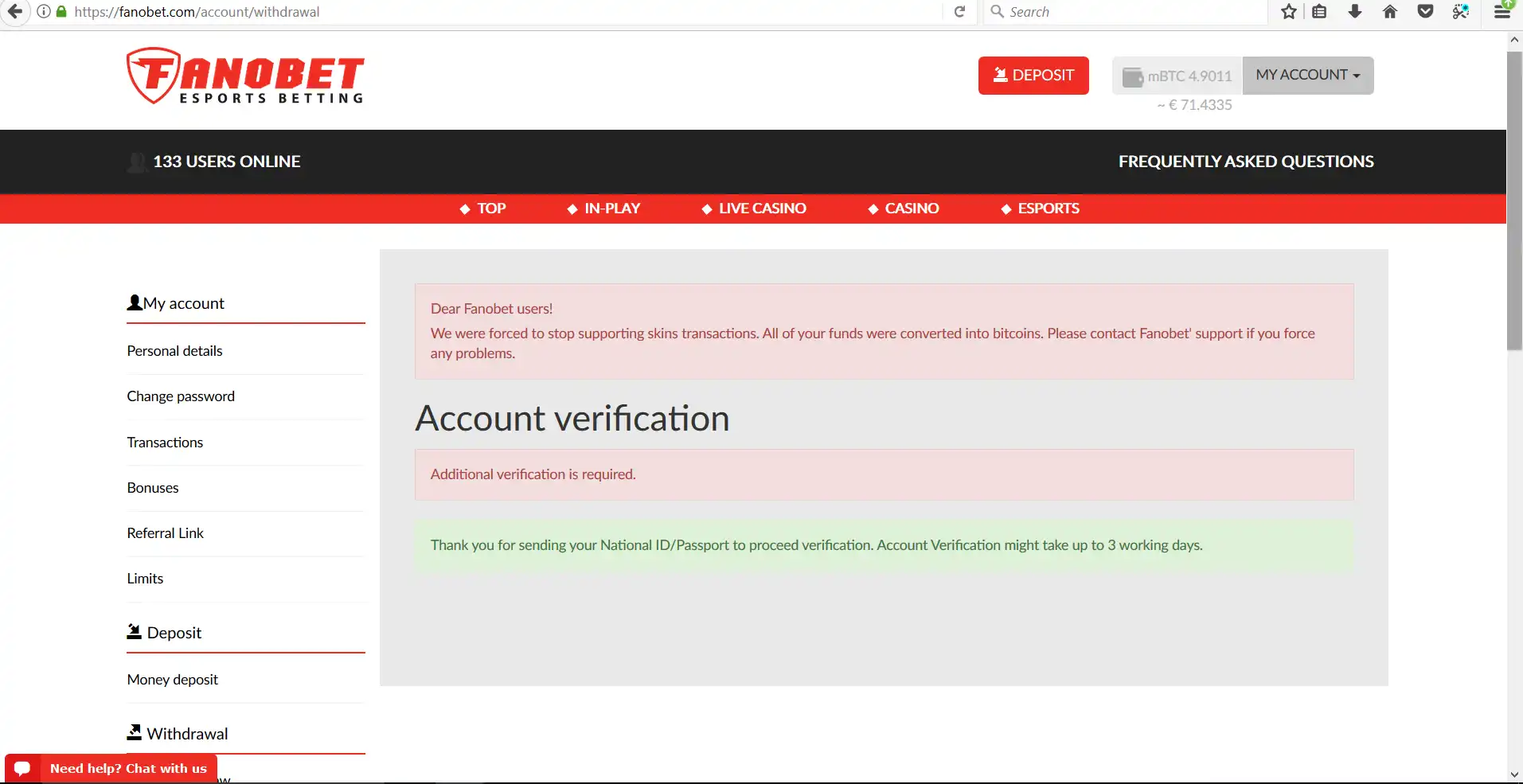The height and width of the screenshot is (784, 1523).
Task: Click the My account person icon
Action: click(x=135, y=303)
